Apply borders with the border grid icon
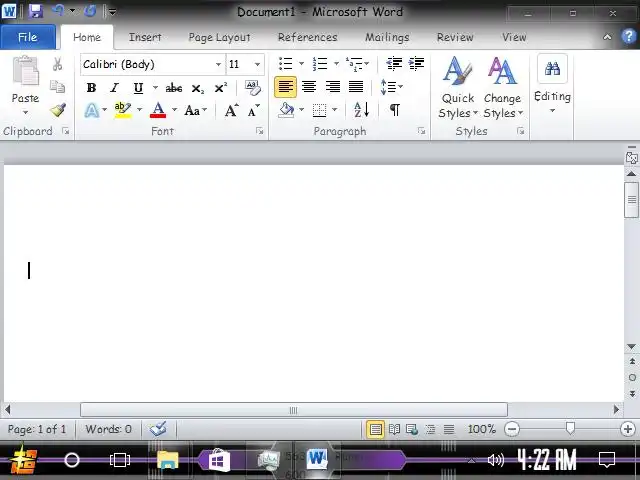 319,110
